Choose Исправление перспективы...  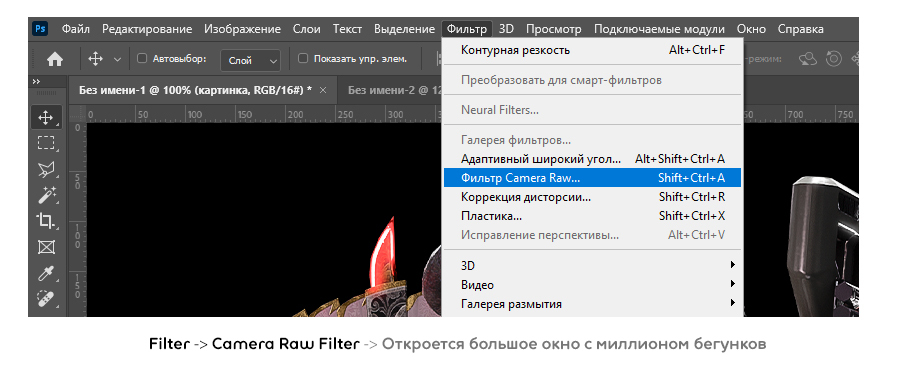[592, 235]
